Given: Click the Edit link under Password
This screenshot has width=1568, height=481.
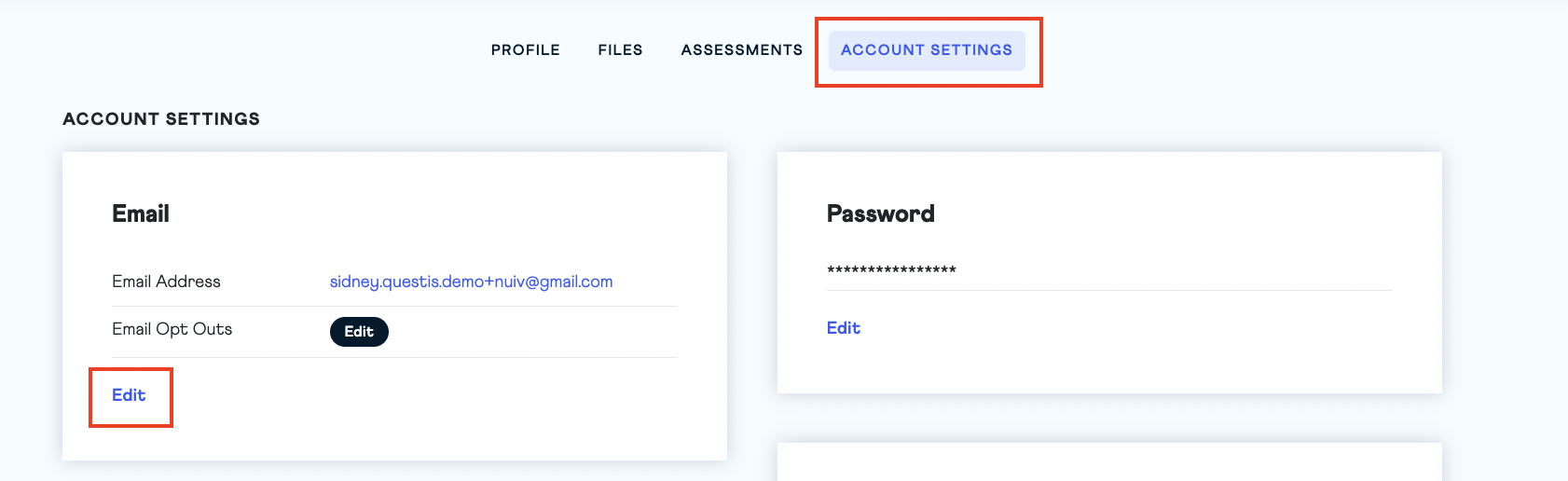Looking at the screenshot, I should click(x=843, y=328).
